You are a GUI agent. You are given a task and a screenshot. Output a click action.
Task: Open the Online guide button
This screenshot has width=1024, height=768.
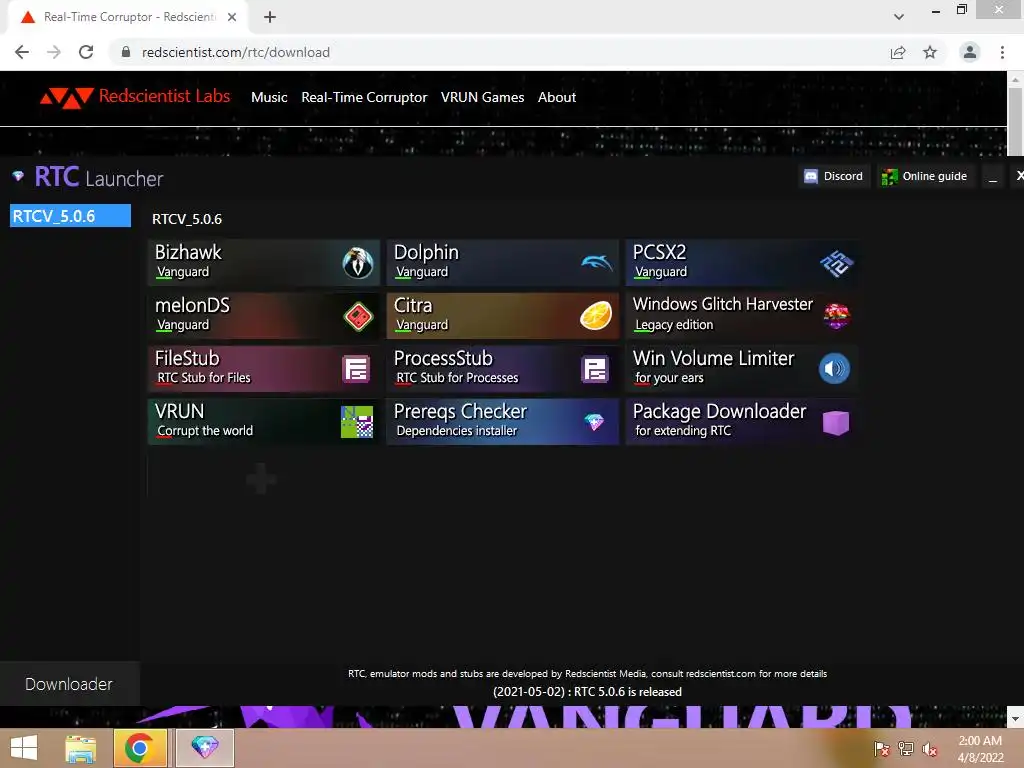[x=925, y=176]
